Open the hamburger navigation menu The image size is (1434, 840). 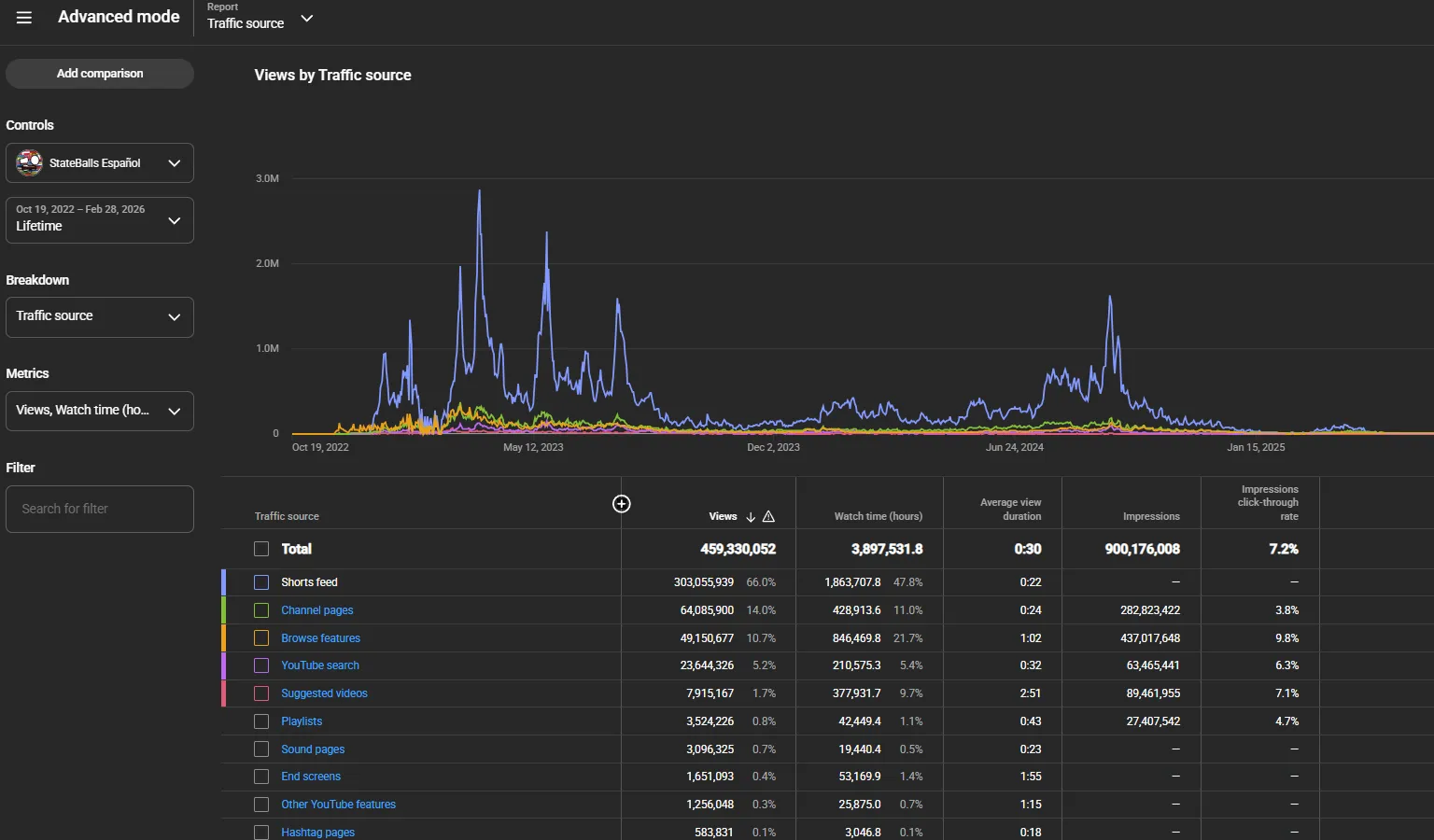[x=24, y=18]
